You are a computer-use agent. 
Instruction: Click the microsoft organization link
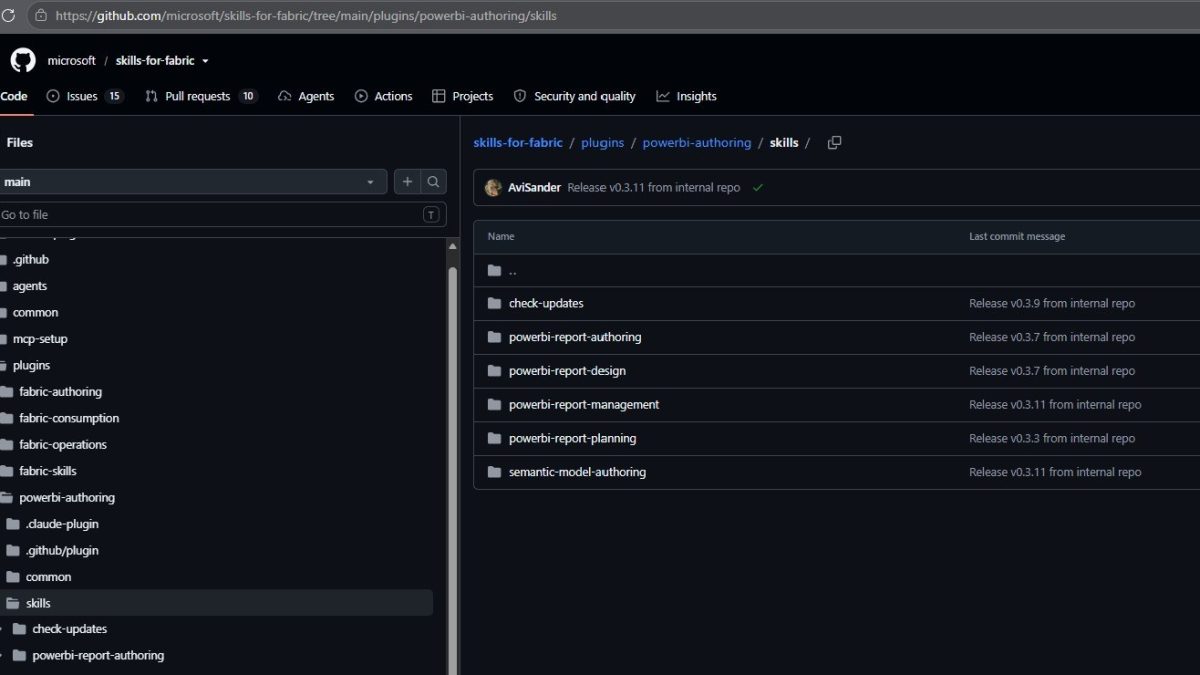72,61
